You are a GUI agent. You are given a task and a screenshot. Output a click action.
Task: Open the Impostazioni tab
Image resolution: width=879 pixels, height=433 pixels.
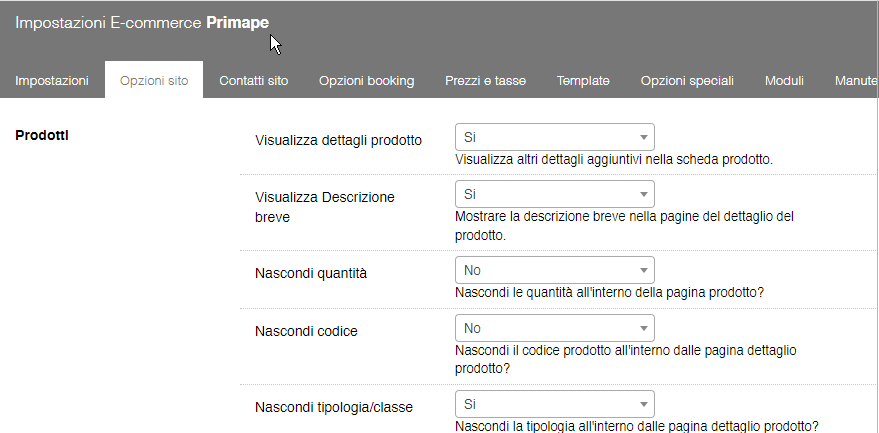tap(52, 81)
